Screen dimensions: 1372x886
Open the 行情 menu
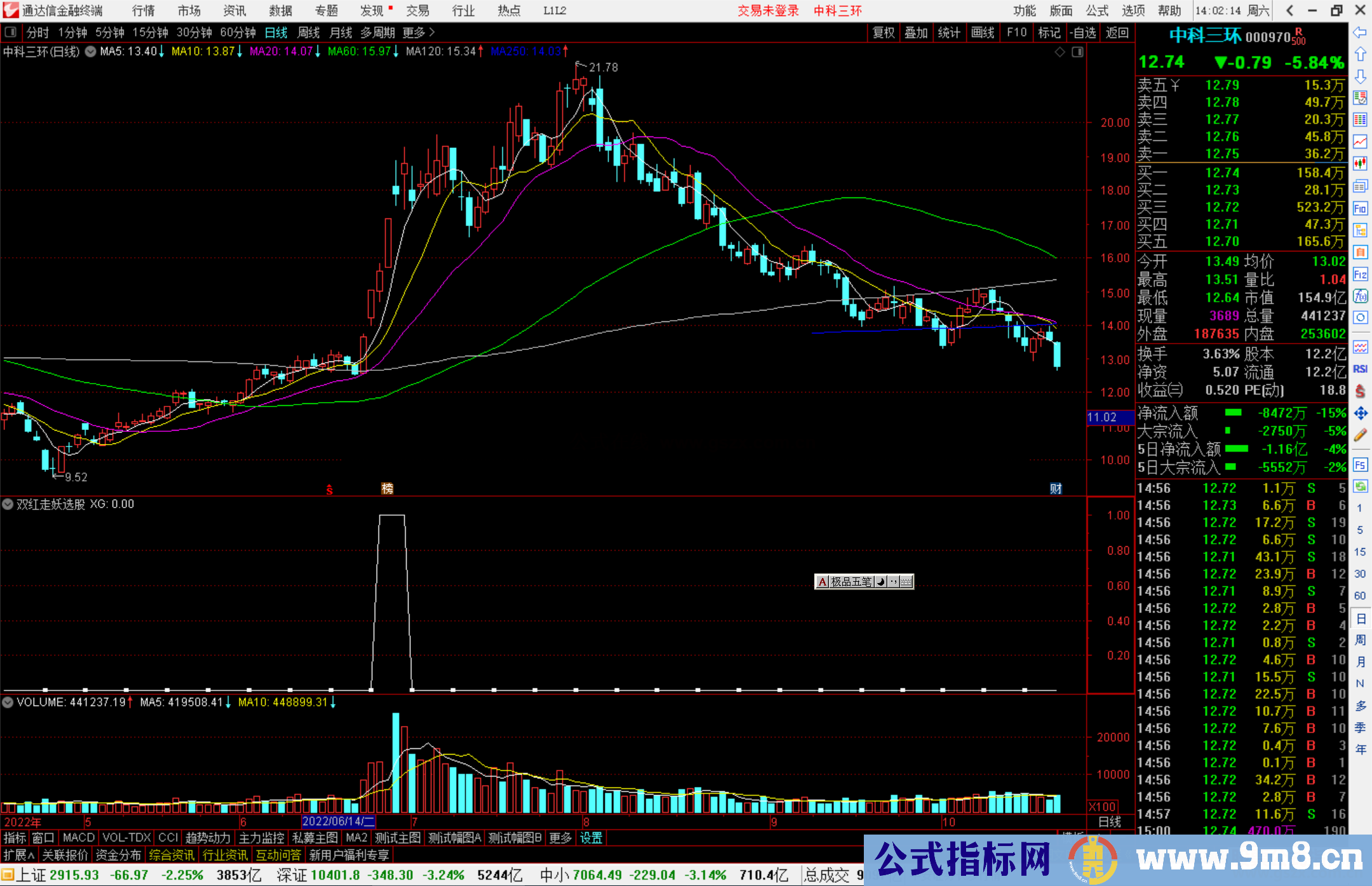click(143, 11)
